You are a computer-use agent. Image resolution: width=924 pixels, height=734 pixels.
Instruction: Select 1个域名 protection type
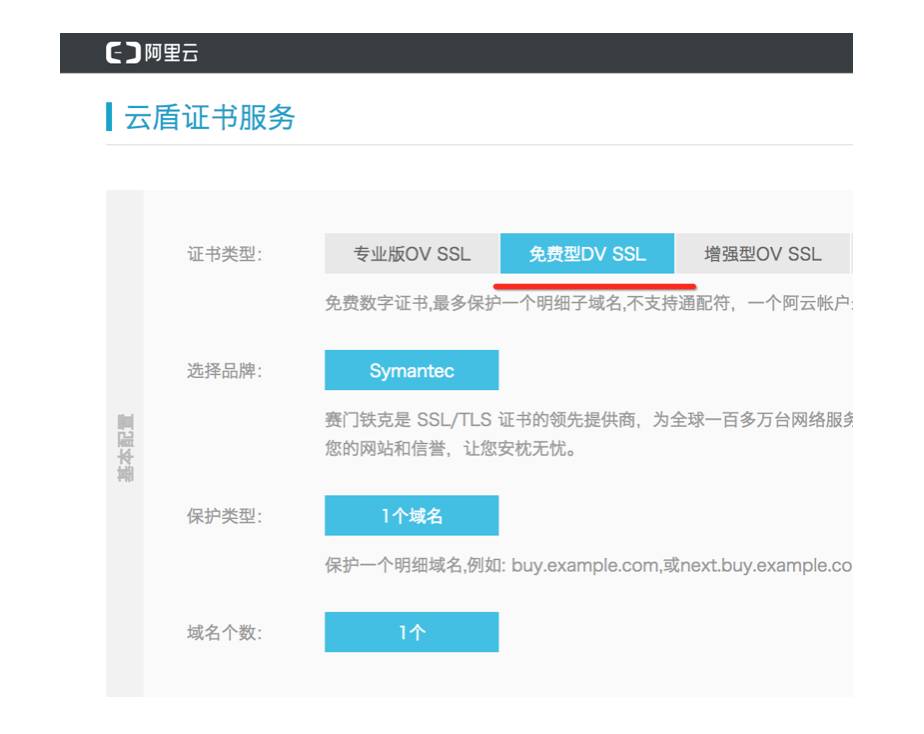coord(411,516)
